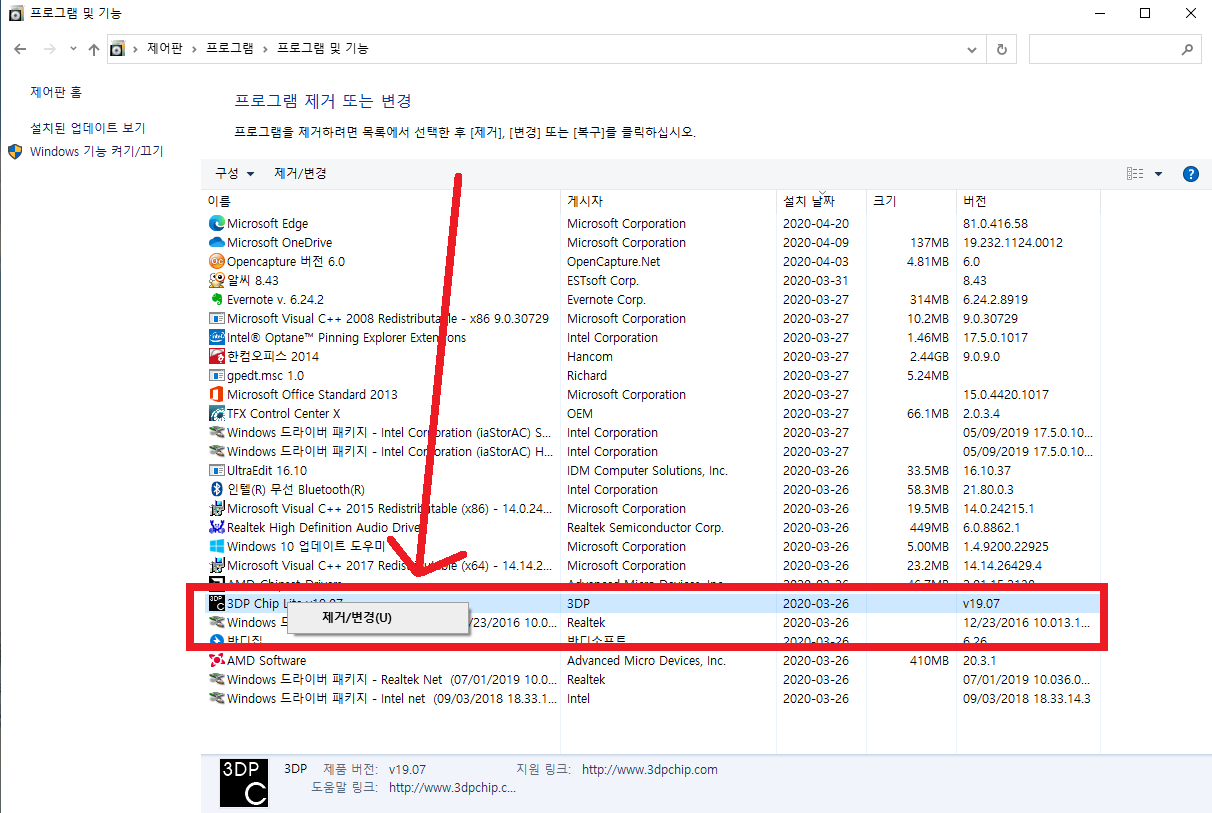Click the gpedt.msc 1.0 icon

coord(217,376)
